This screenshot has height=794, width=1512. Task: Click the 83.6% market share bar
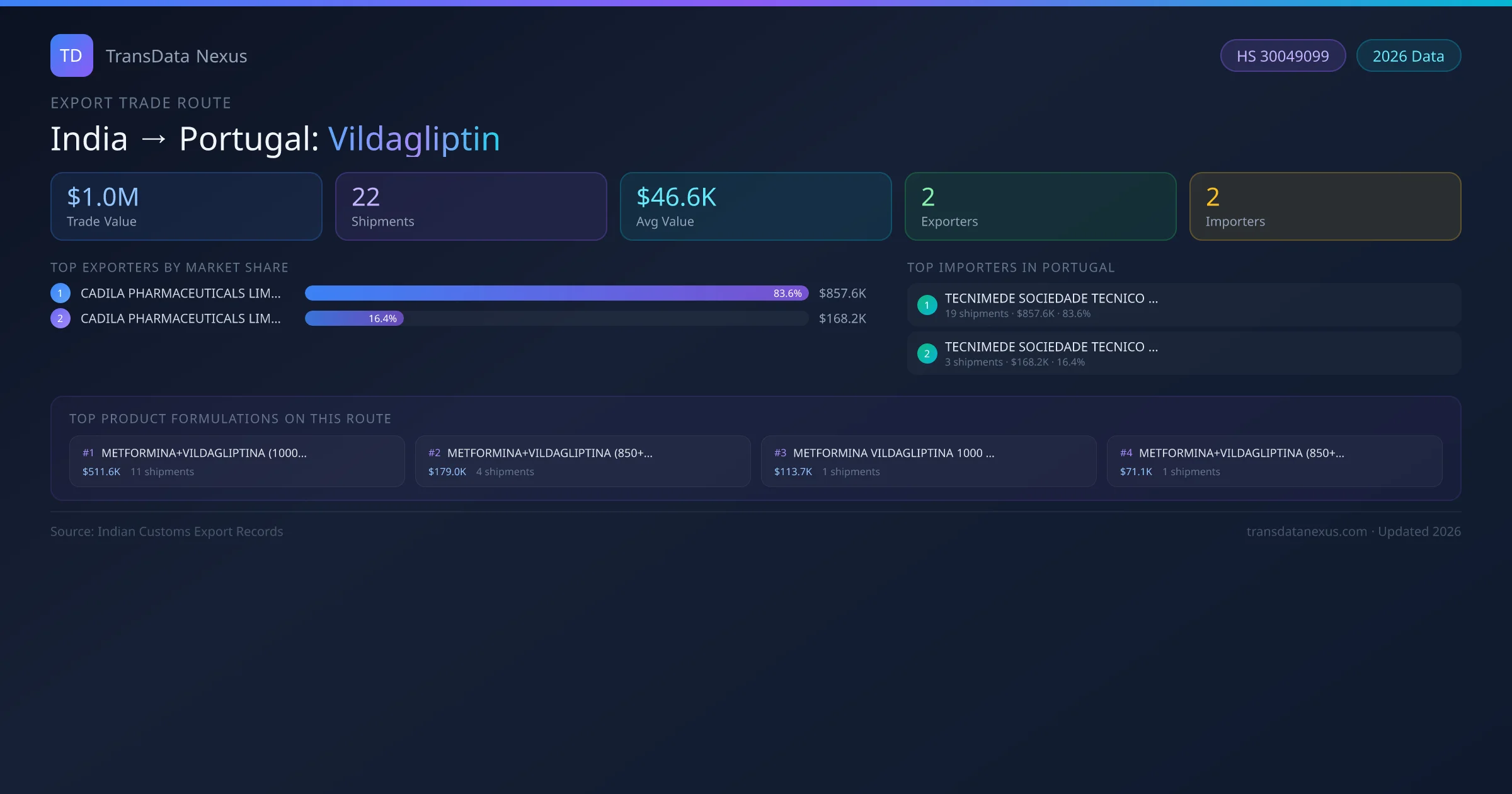click(556, 293)
